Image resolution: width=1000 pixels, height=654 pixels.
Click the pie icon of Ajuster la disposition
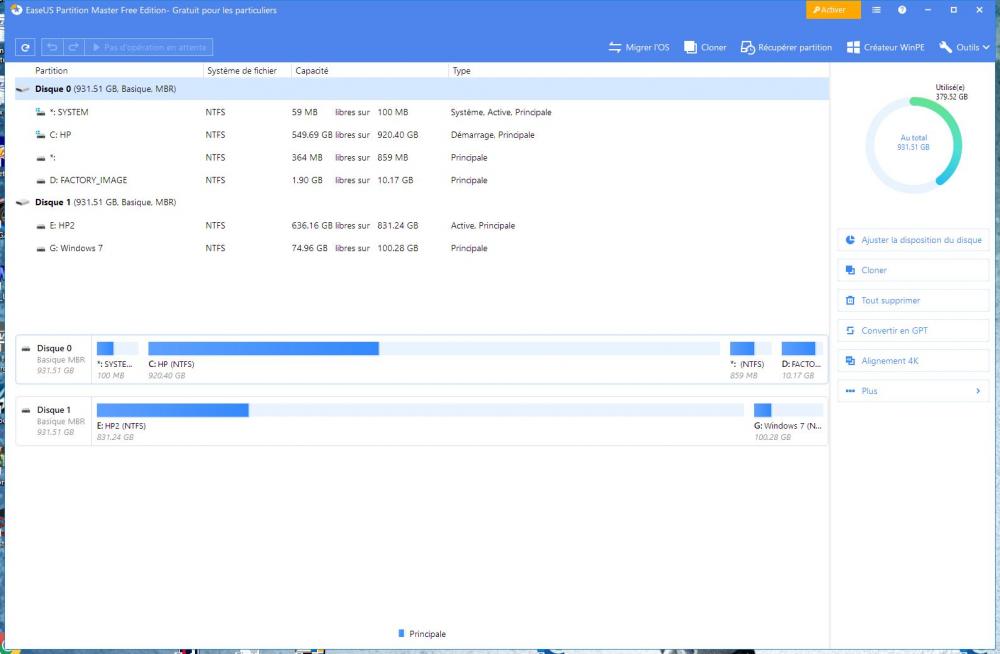850,240
